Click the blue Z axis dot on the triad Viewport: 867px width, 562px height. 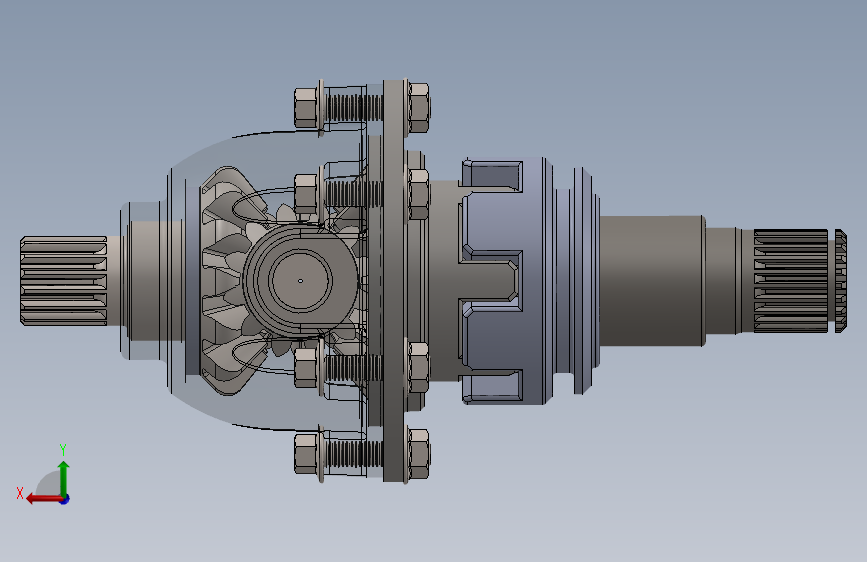pyautogui.click(x=65, y=499)
